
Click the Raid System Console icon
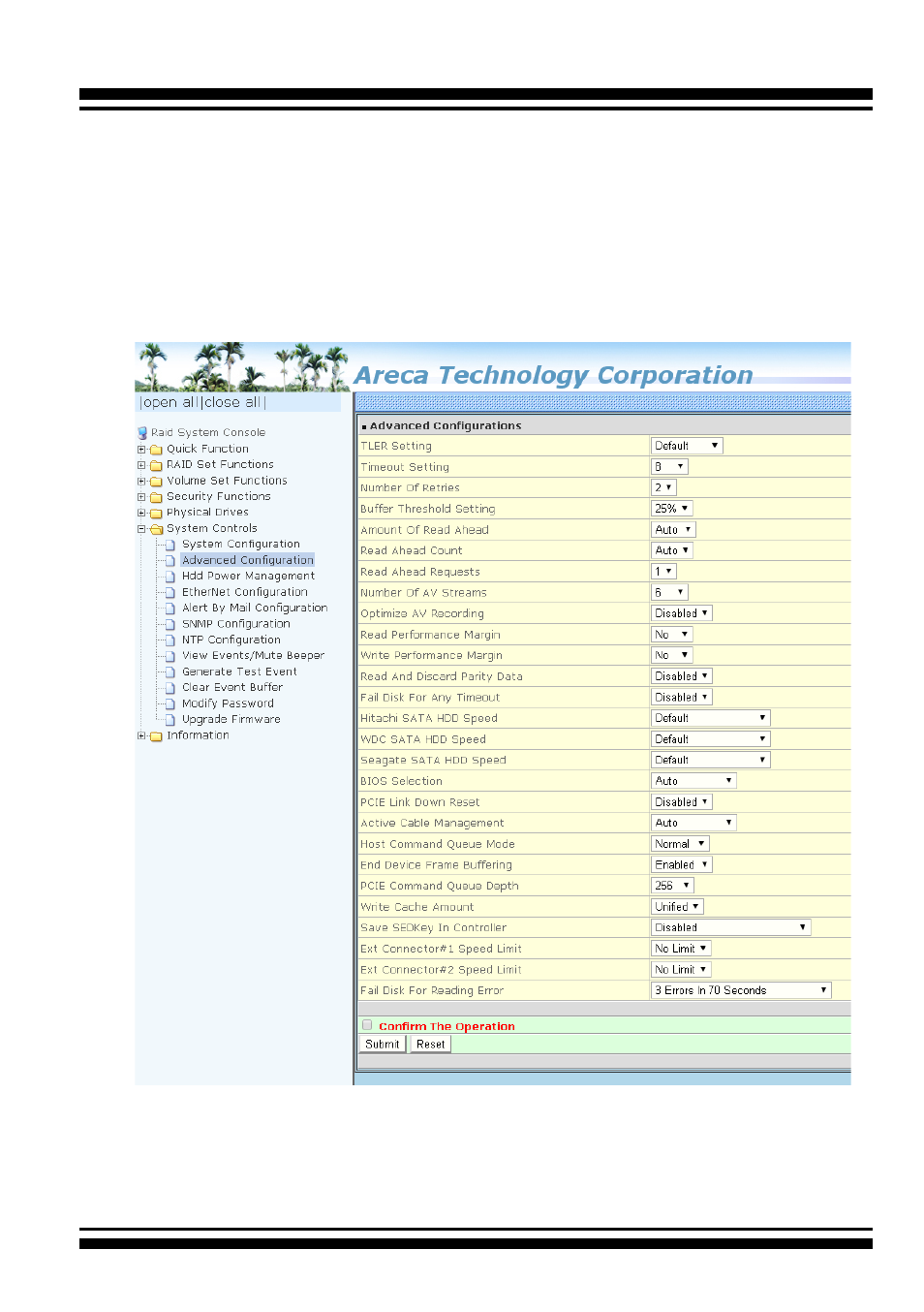click(142, 433)
